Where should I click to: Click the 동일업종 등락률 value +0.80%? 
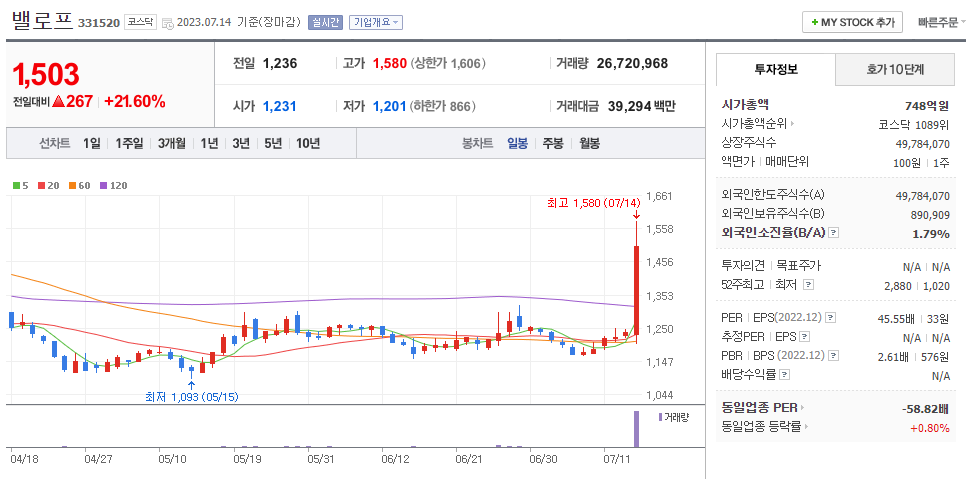(930, 428)
